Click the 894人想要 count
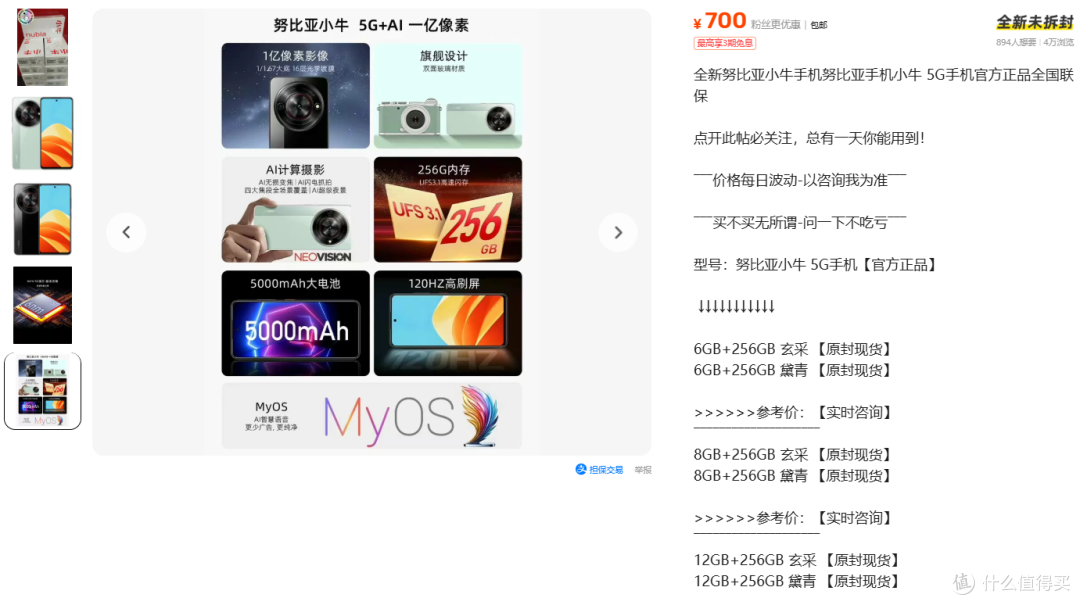Image resolution: width=1080 pixels, height=605 pixels. 1016,42
